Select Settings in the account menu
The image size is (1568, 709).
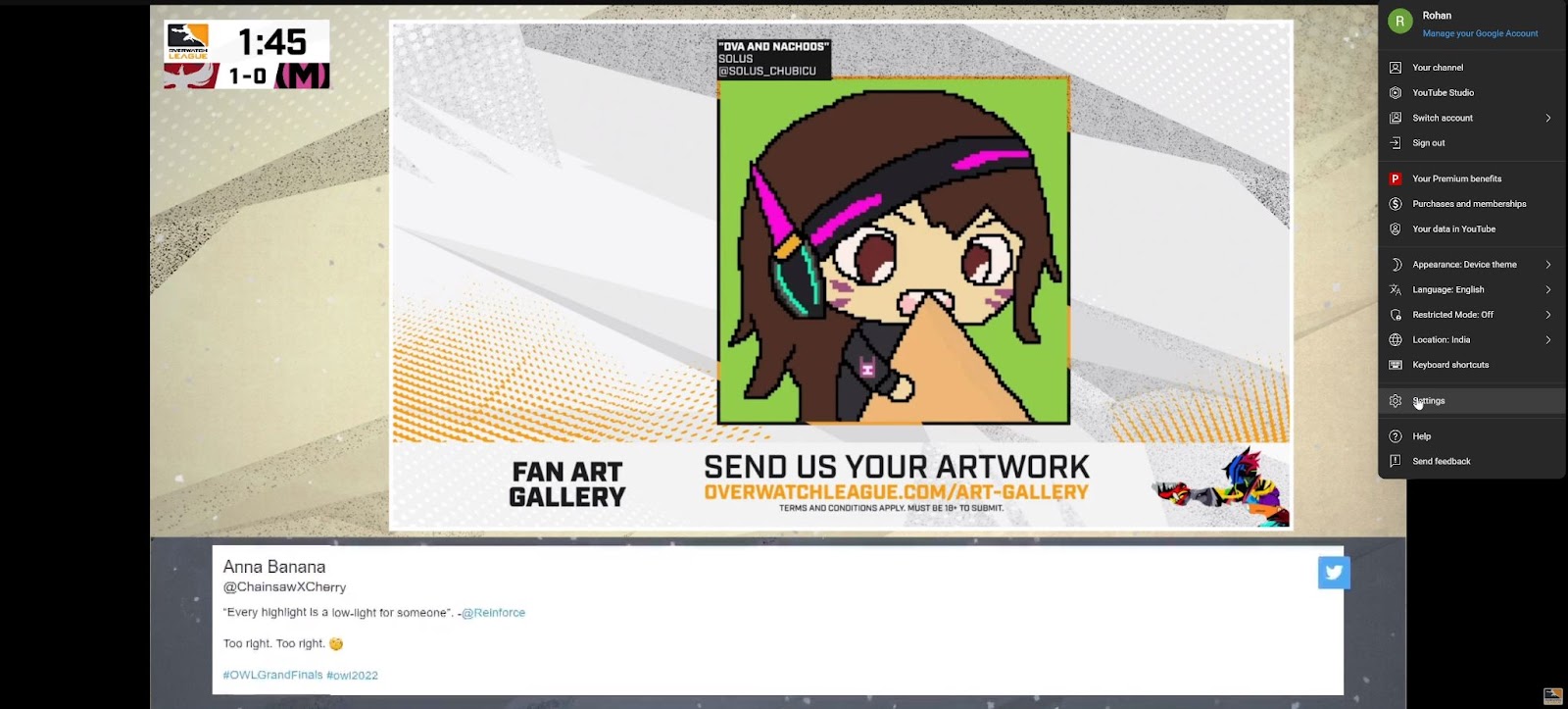(x=1429, y=401)
